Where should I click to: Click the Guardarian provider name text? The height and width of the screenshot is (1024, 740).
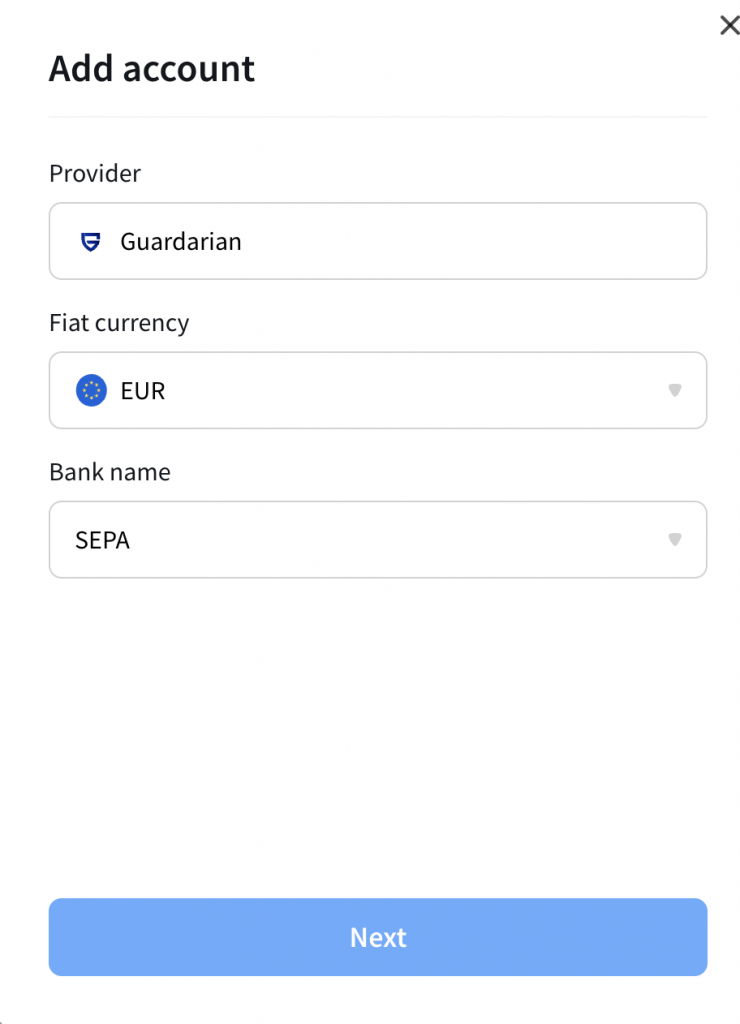coord(181,242)
